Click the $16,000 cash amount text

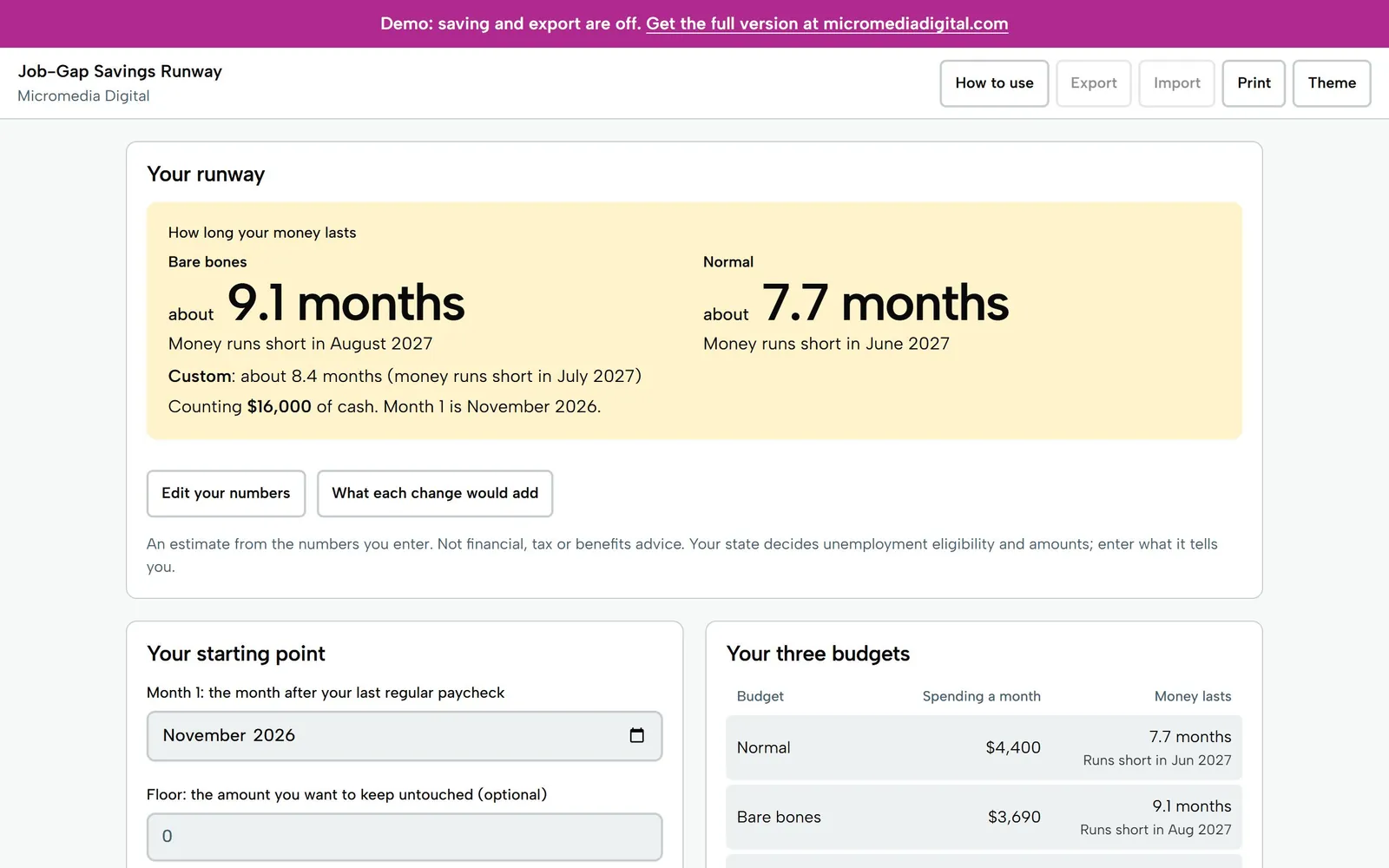click(279, 406)
